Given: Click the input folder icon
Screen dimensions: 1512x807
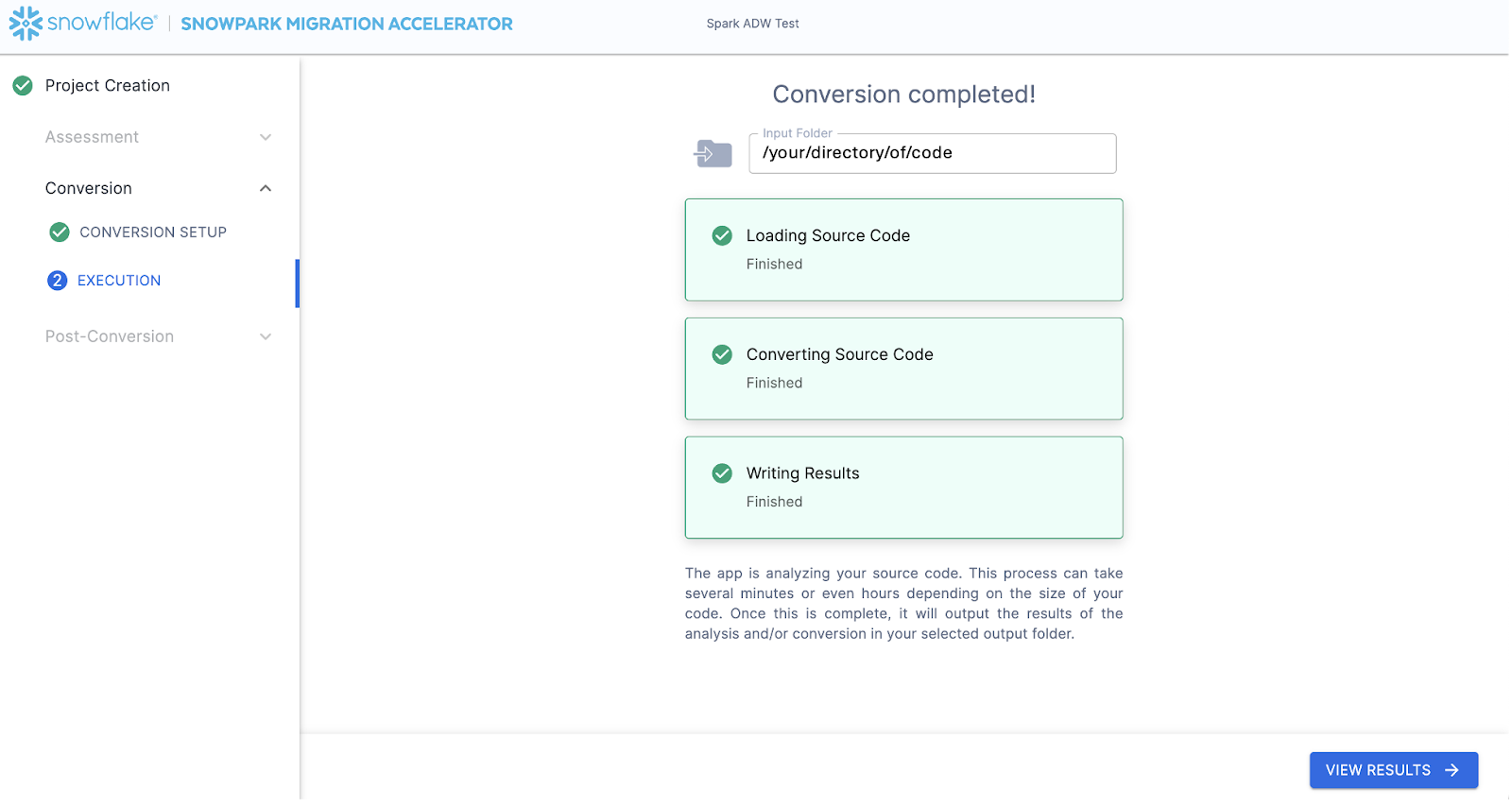Looking at the screenshot, I should coord(713,153).
